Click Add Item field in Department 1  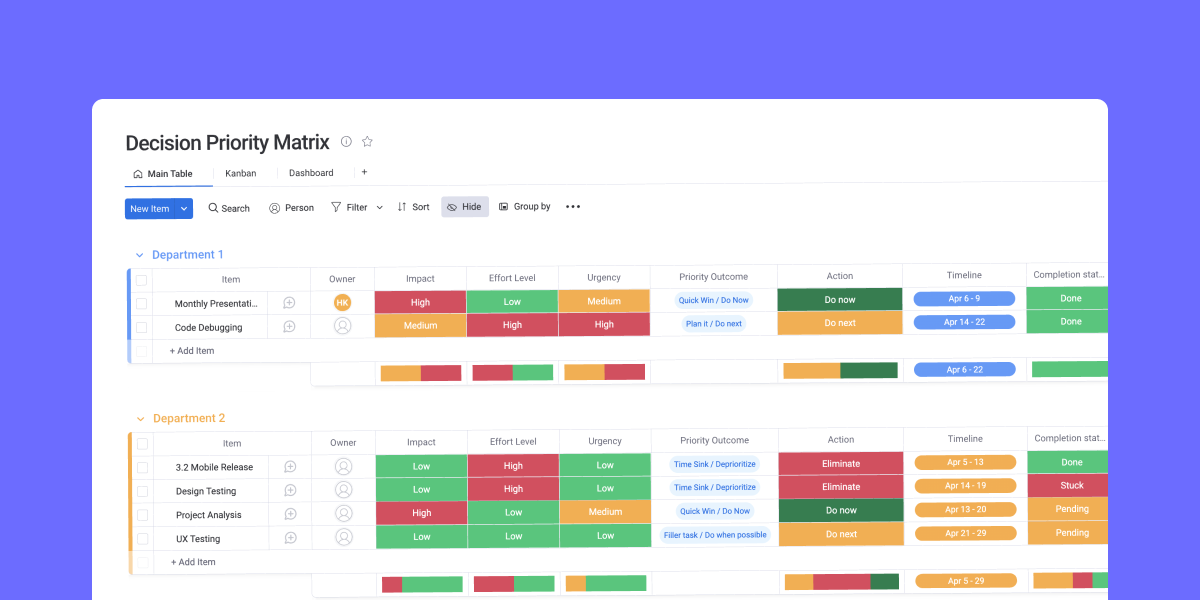(192, 351)
